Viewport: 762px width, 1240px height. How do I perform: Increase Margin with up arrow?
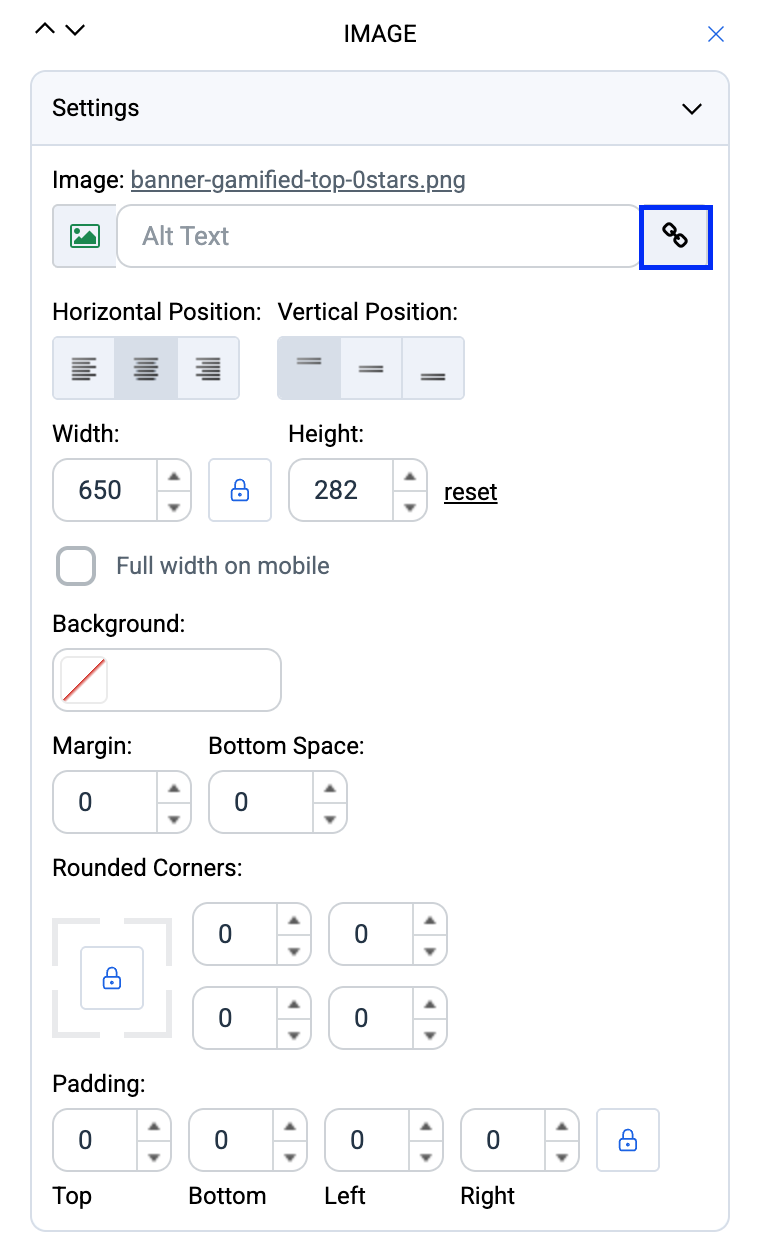point(174,787)
